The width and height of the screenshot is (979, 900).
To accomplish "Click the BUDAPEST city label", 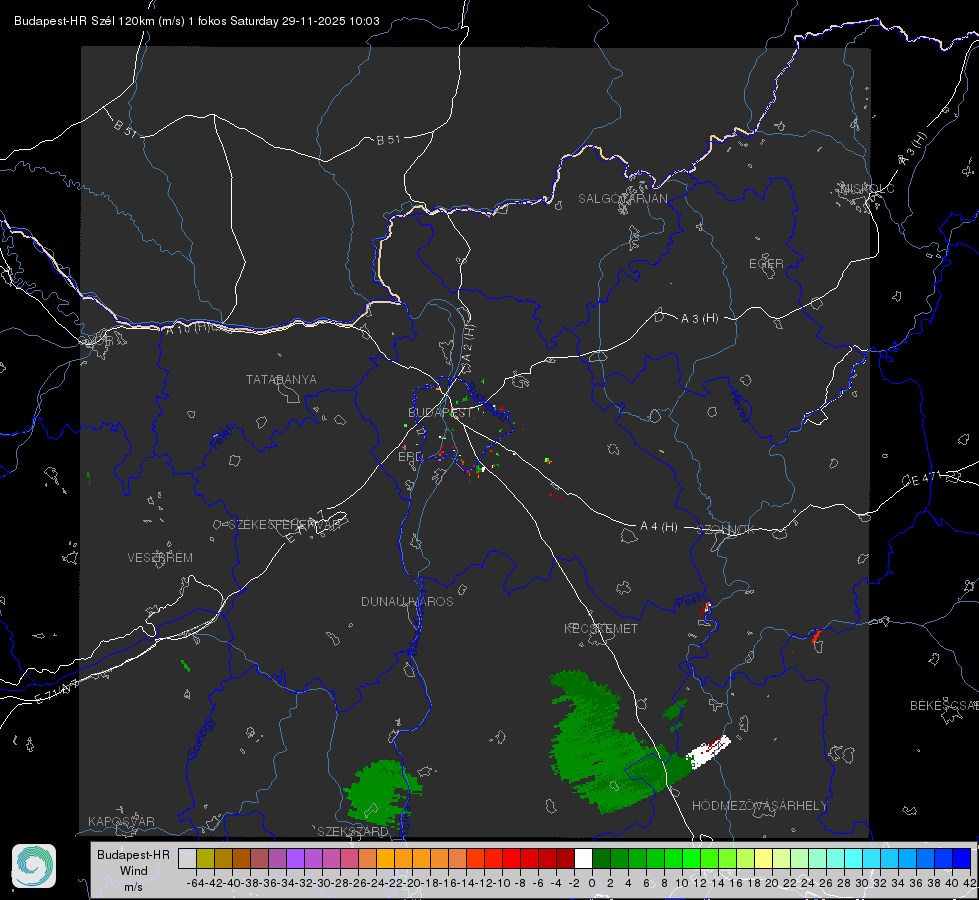I will pos(440,412).
